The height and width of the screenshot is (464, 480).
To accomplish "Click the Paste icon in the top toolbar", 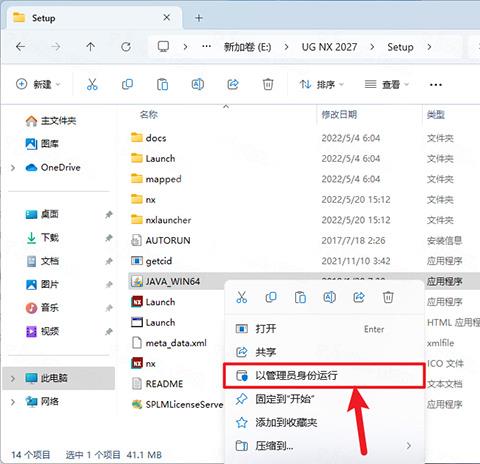I will tap(162, 84).
